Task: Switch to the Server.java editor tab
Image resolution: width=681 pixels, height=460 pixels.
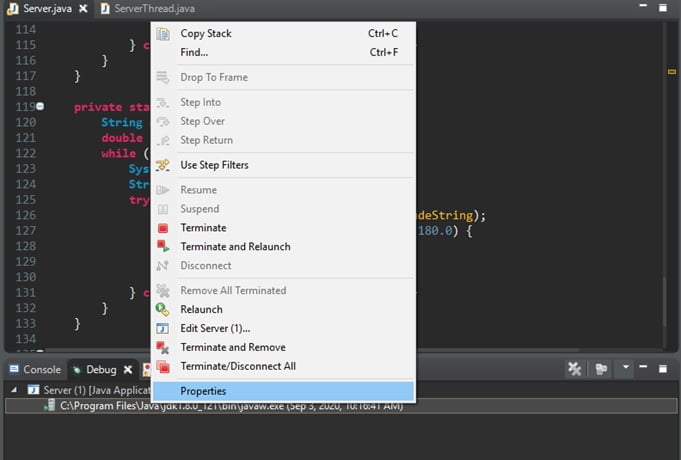Action: (x=47, y=8)
